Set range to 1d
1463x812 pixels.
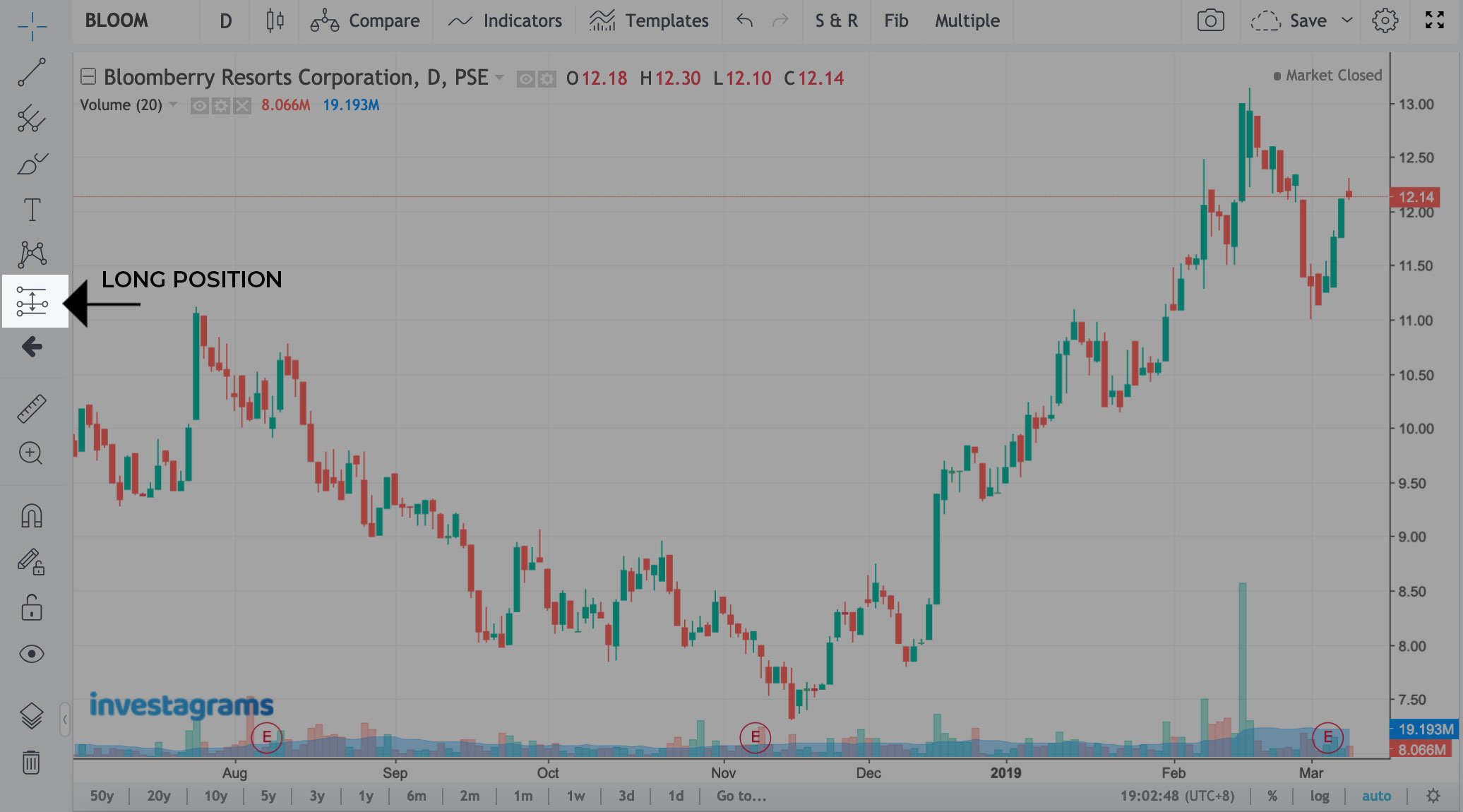point(676,796)
